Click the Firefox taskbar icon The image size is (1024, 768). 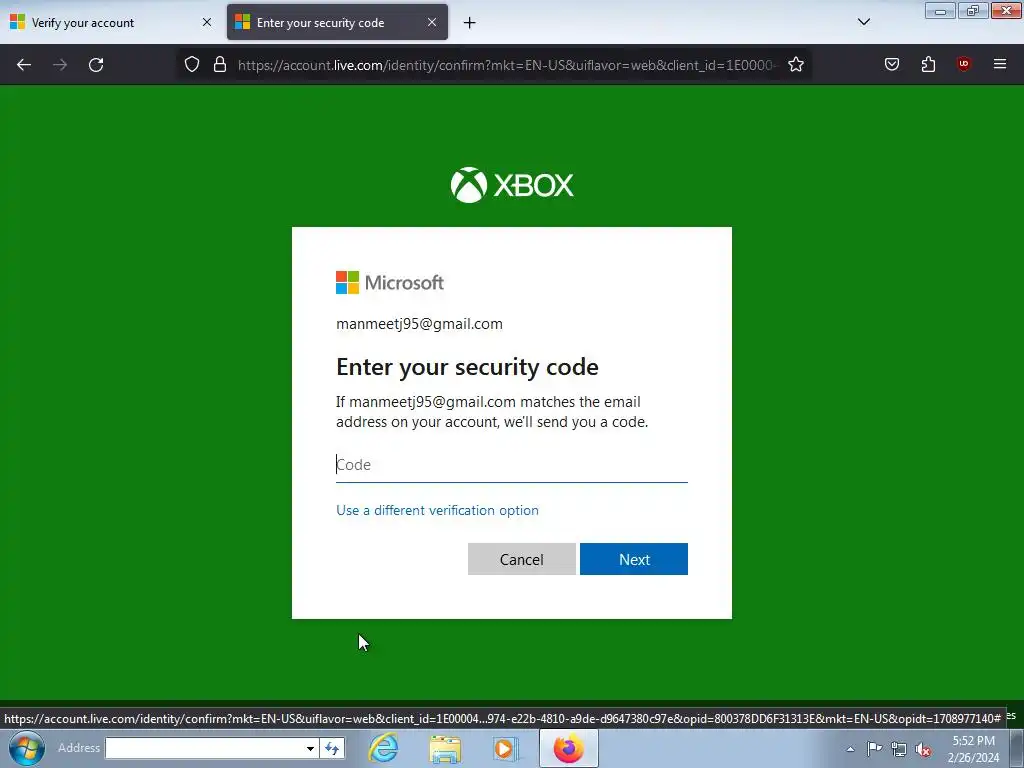coord(569,748)
